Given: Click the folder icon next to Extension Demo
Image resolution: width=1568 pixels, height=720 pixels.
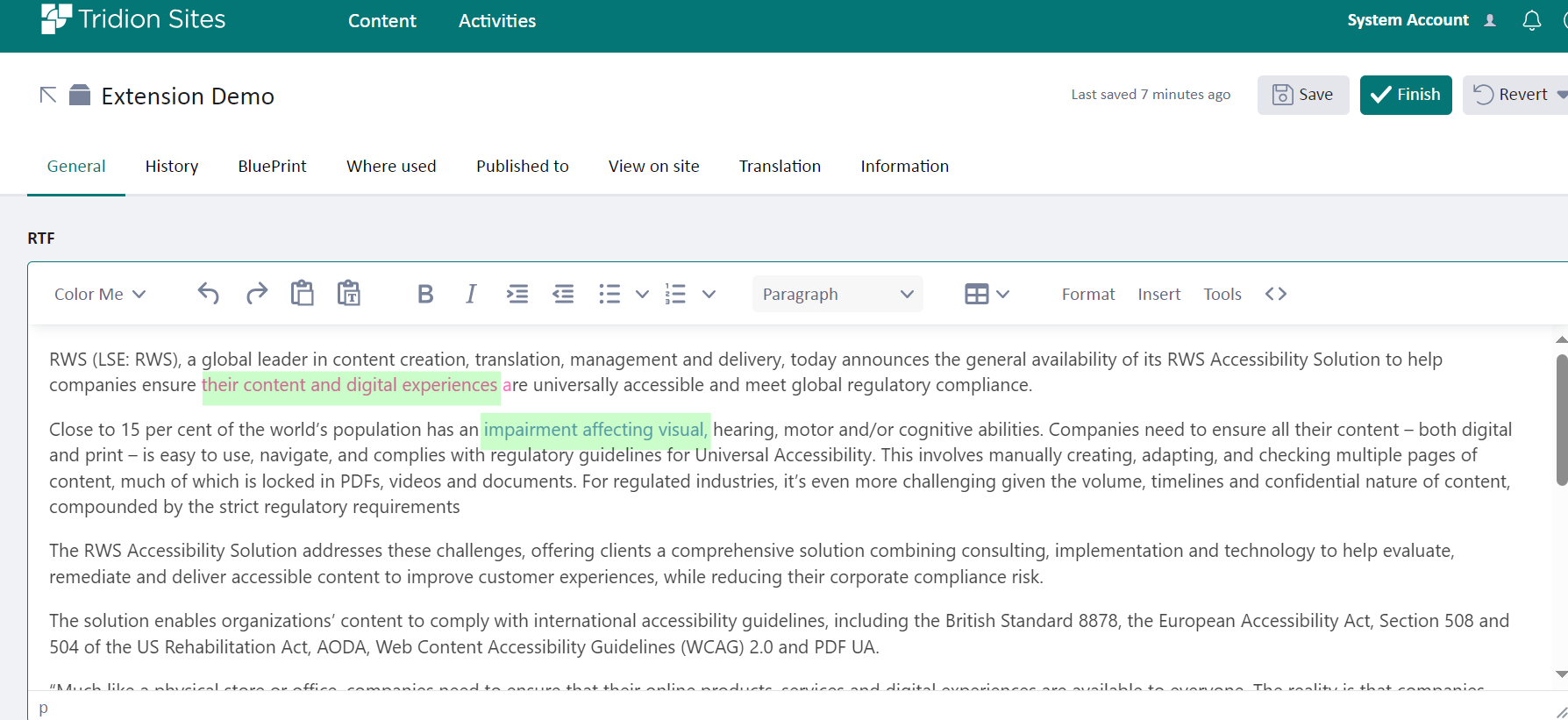Looking at the screenshot, I should [80, 95].
